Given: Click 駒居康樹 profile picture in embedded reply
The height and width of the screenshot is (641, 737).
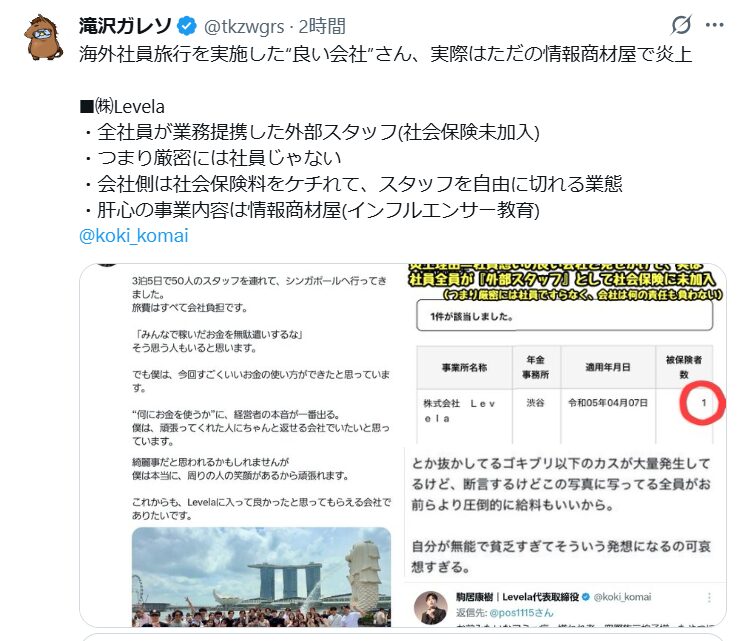Looking at the screenshot, I should click(x=430, y=608).
